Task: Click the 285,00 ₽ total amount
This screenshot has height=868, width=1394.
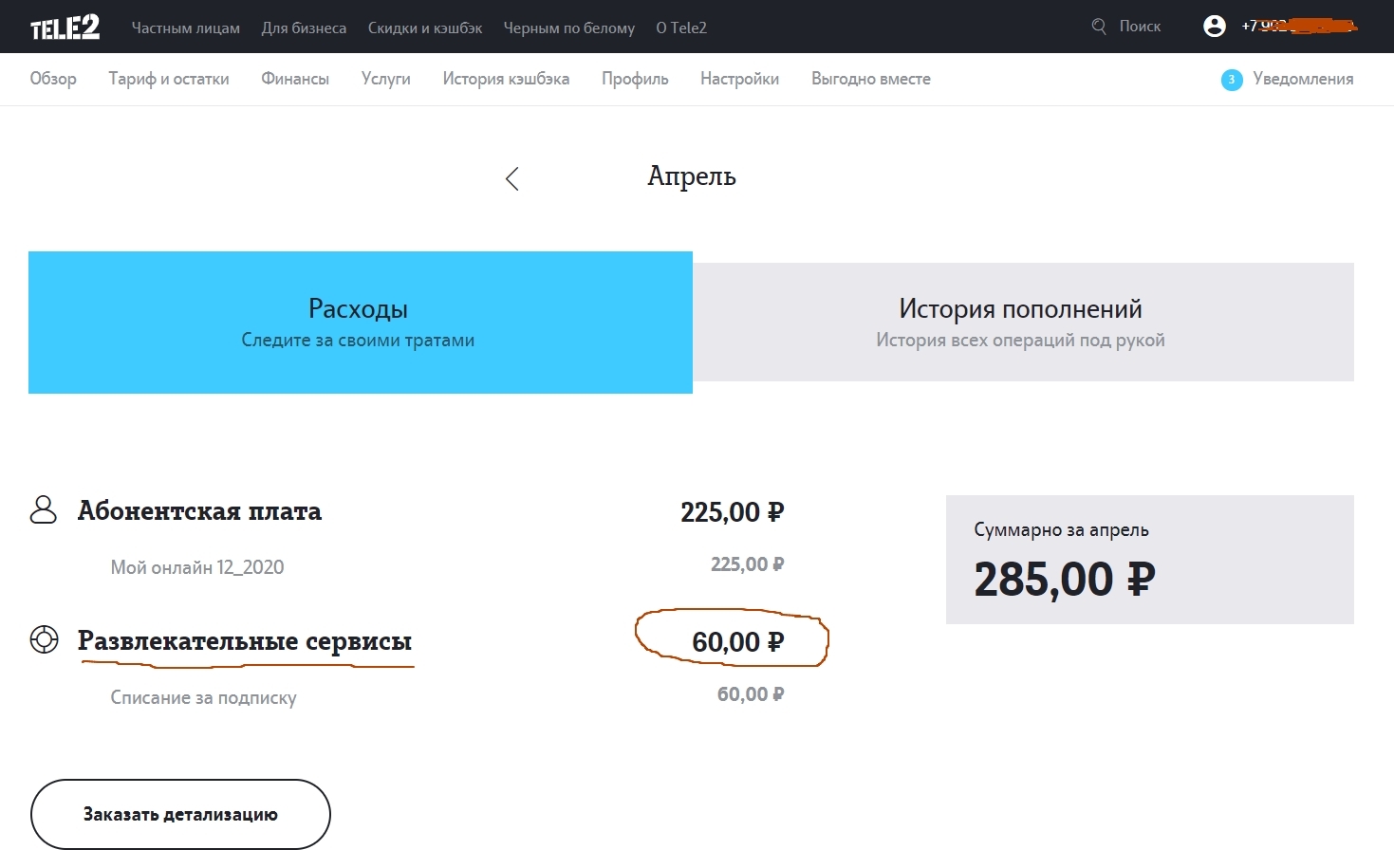Action: pos(1065,580)
